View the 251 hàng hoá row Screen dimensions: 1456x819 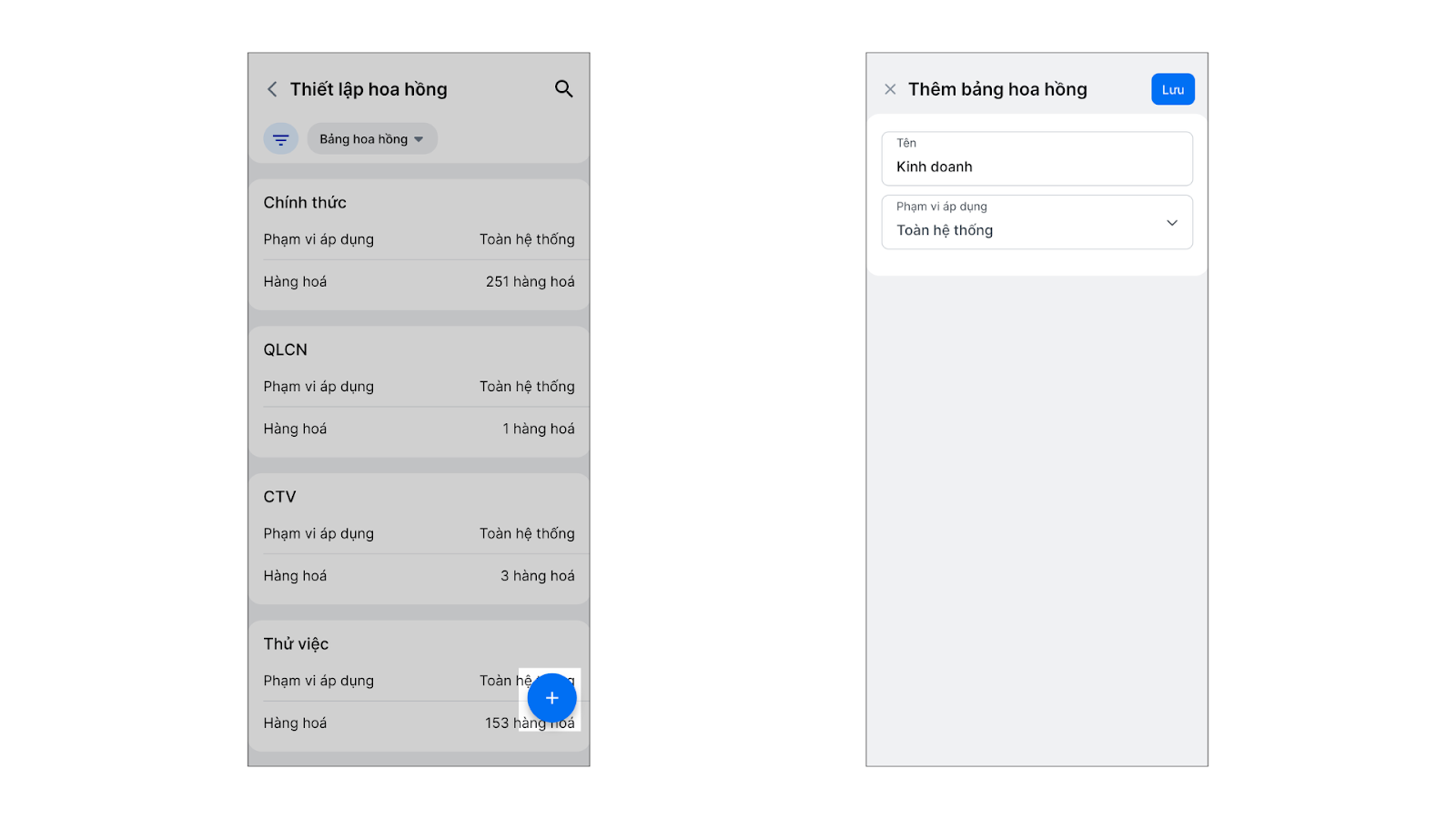[x=419, y=282]
